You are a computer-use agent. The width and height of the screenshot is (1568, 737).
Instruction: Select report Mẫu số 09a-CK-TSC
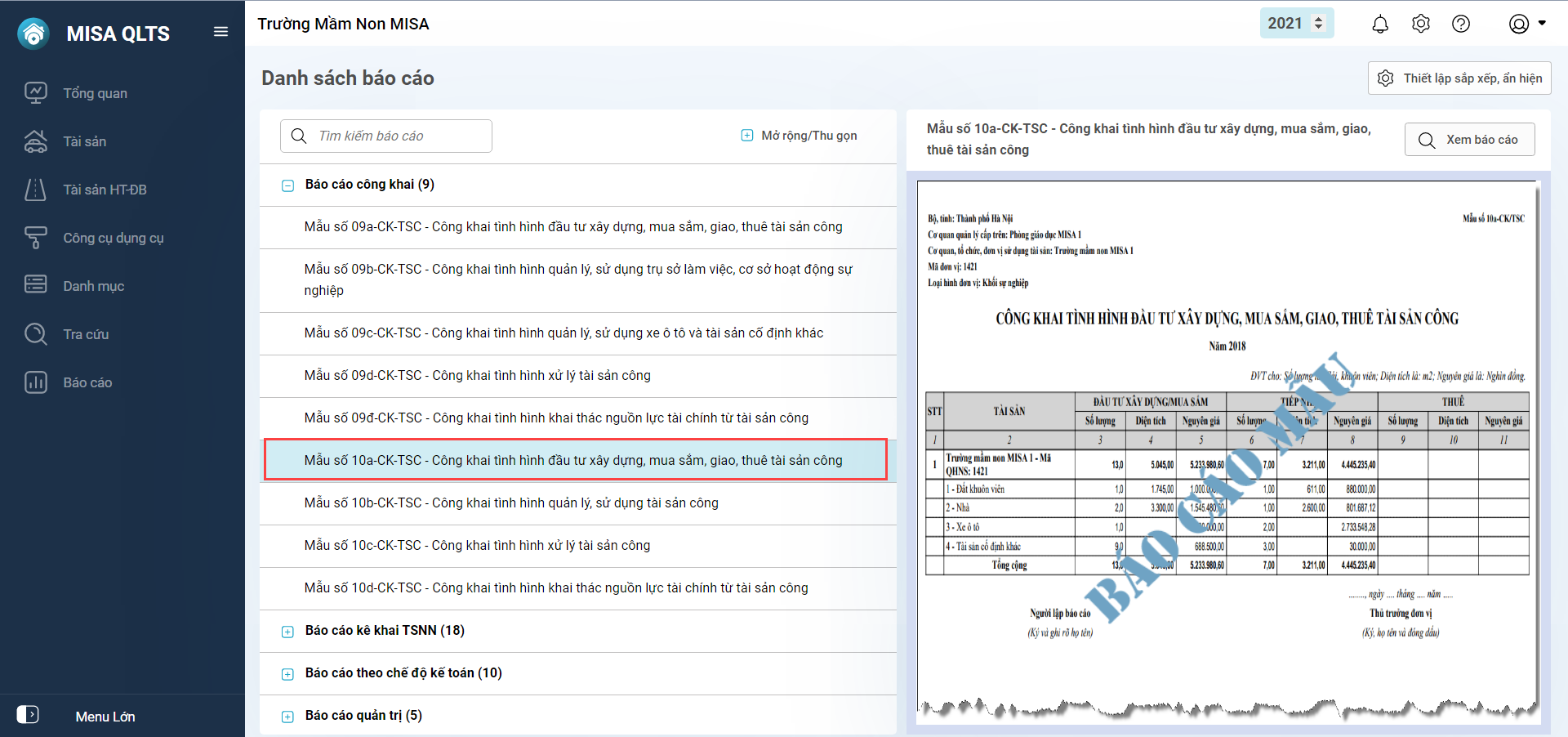pyautogui.click(x=578, y=227)
